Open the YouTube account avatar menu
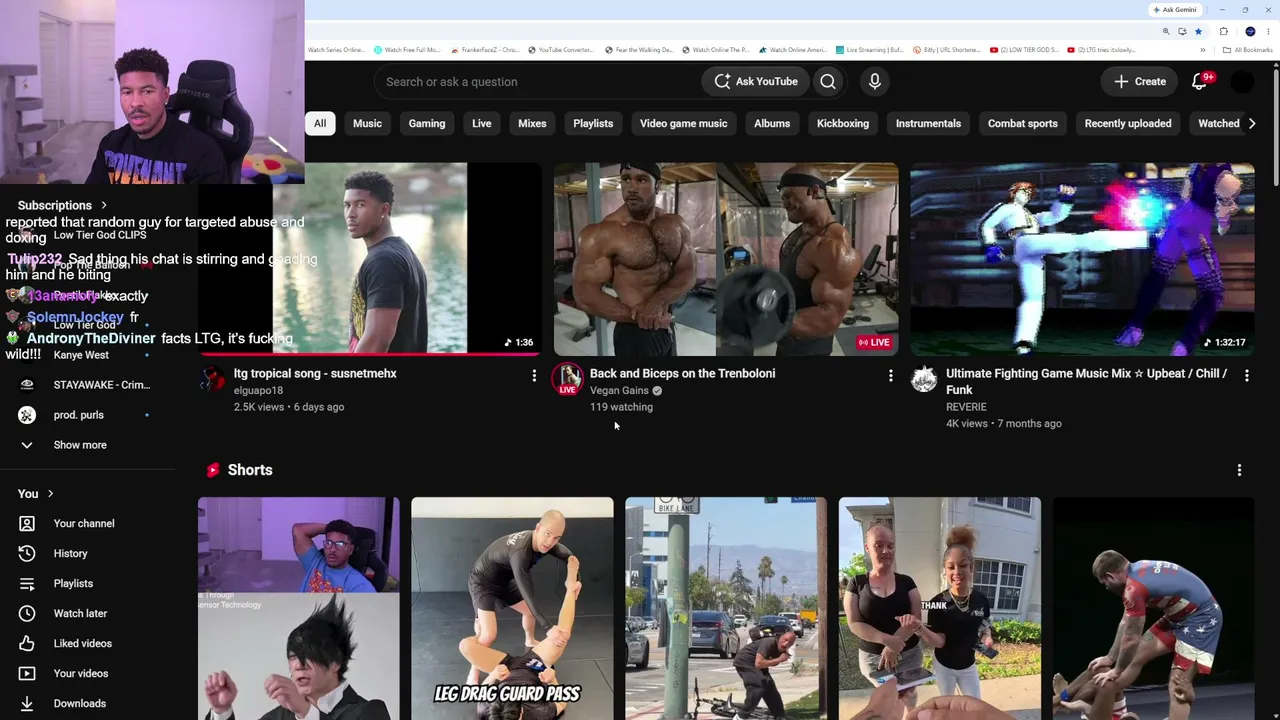 point(1242,82)
